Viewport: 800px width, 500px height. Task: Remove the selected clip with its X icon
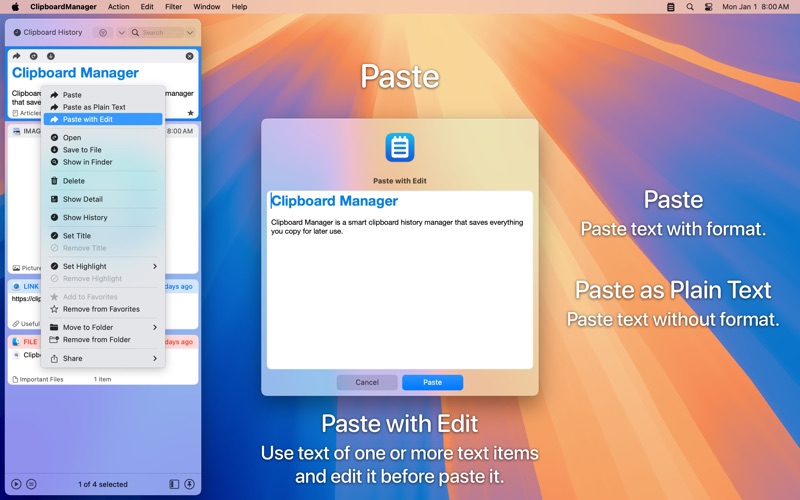coord(189,56)
